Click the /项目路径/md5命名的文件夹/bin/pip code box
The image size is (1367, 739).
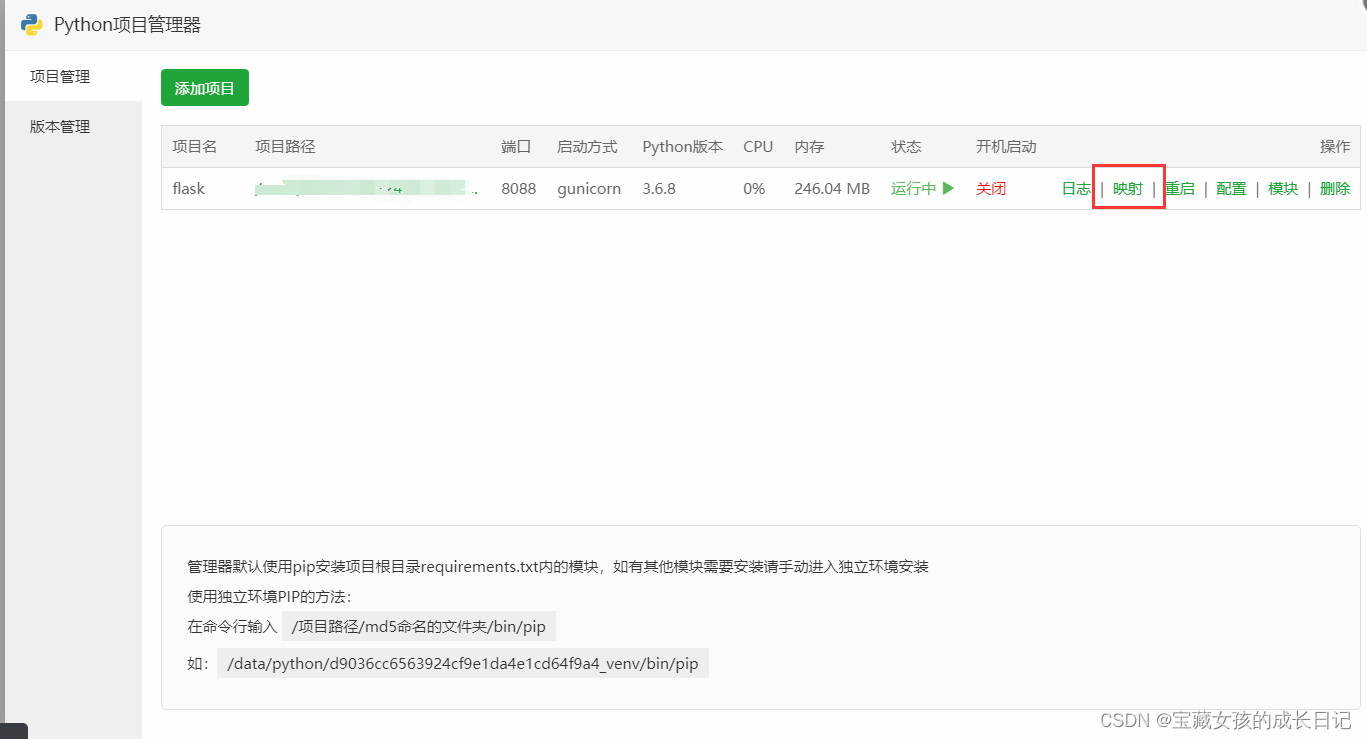(x=419, y=626)
